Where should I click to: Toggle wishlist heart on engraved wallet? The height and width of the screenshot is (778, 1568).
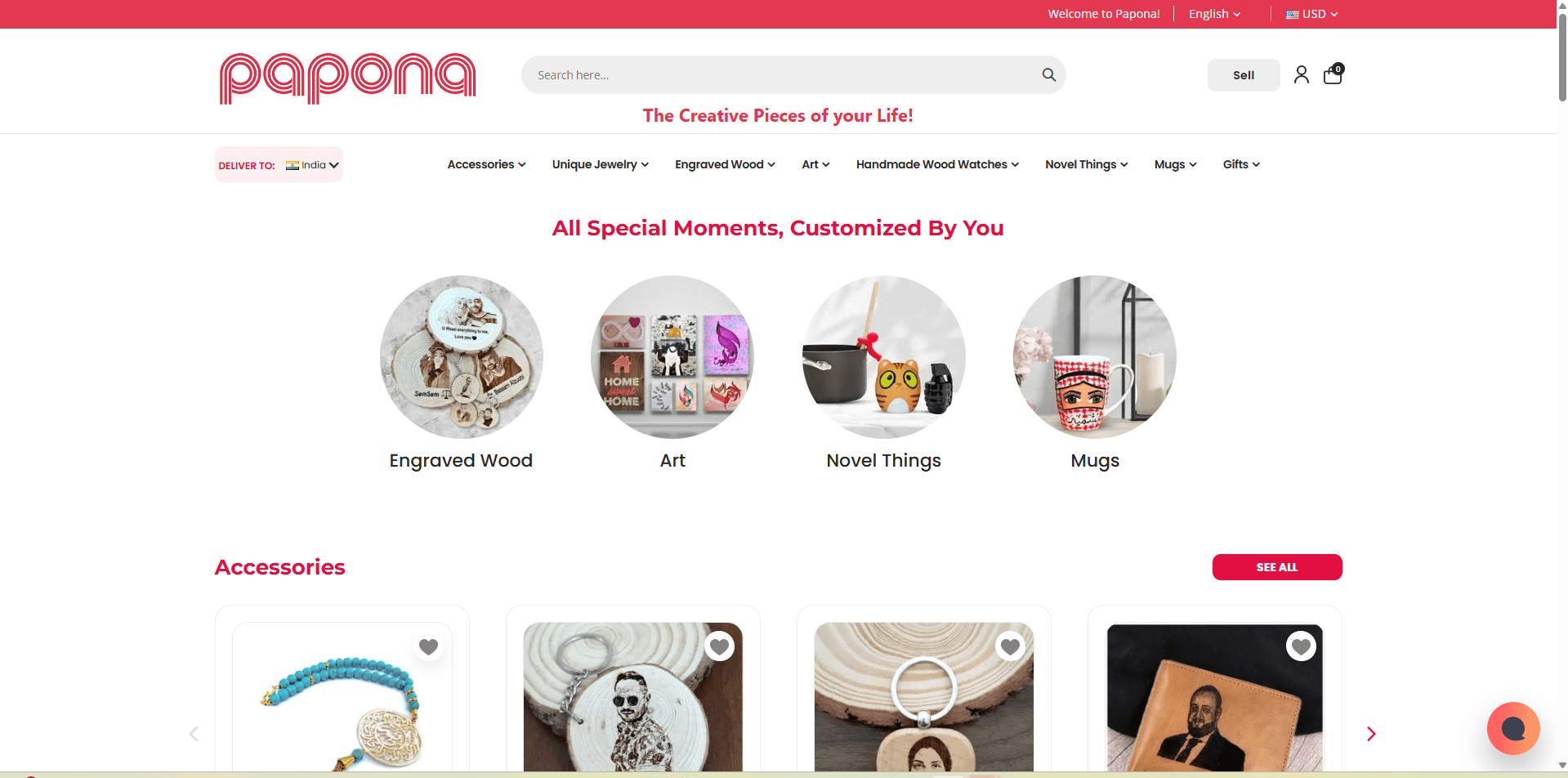click(1301, 646)
